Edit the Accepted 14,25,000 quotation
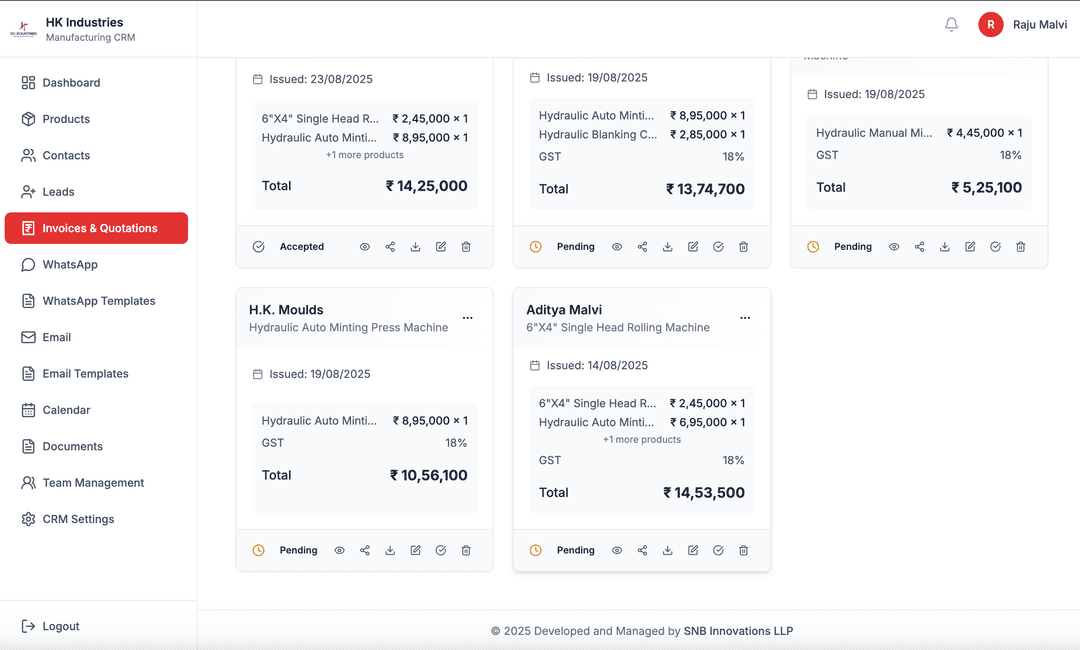The height and width of the screenshot is (650, 1080). tap(441, 247)
